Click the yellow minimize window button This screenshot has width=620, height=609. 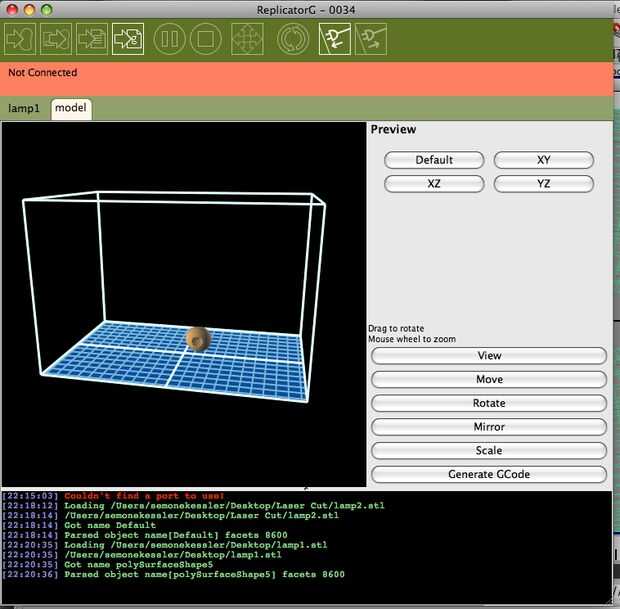pos(30,9)
